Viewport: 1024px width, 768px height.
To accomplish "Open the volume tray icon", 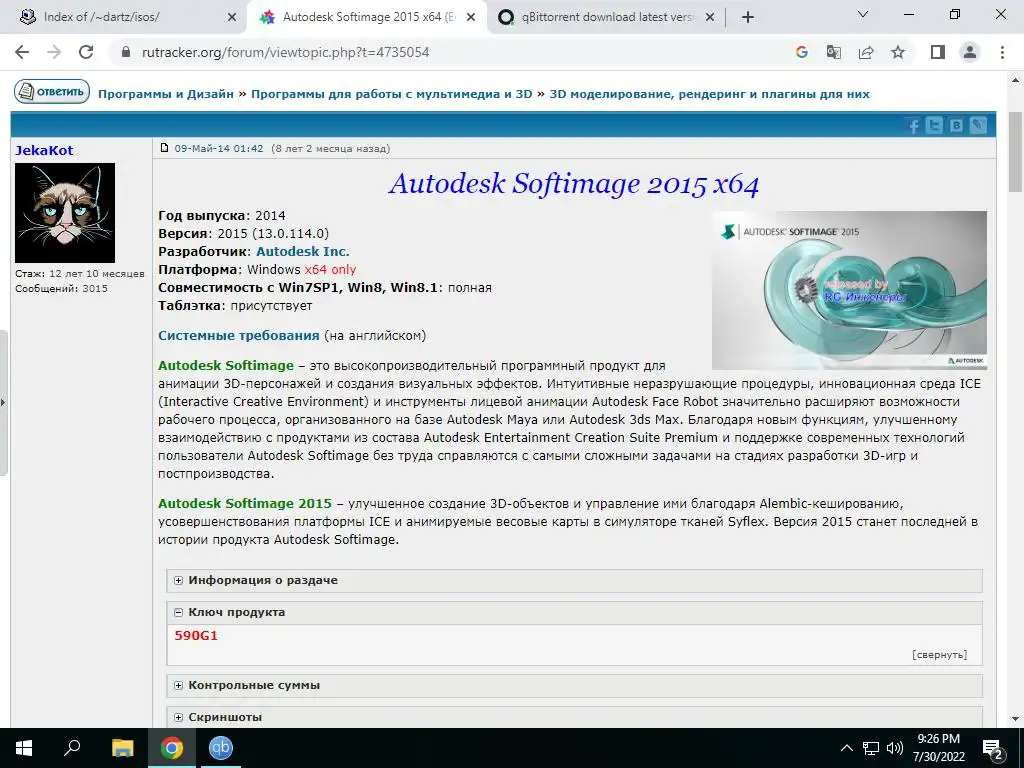I will (895, 748).
